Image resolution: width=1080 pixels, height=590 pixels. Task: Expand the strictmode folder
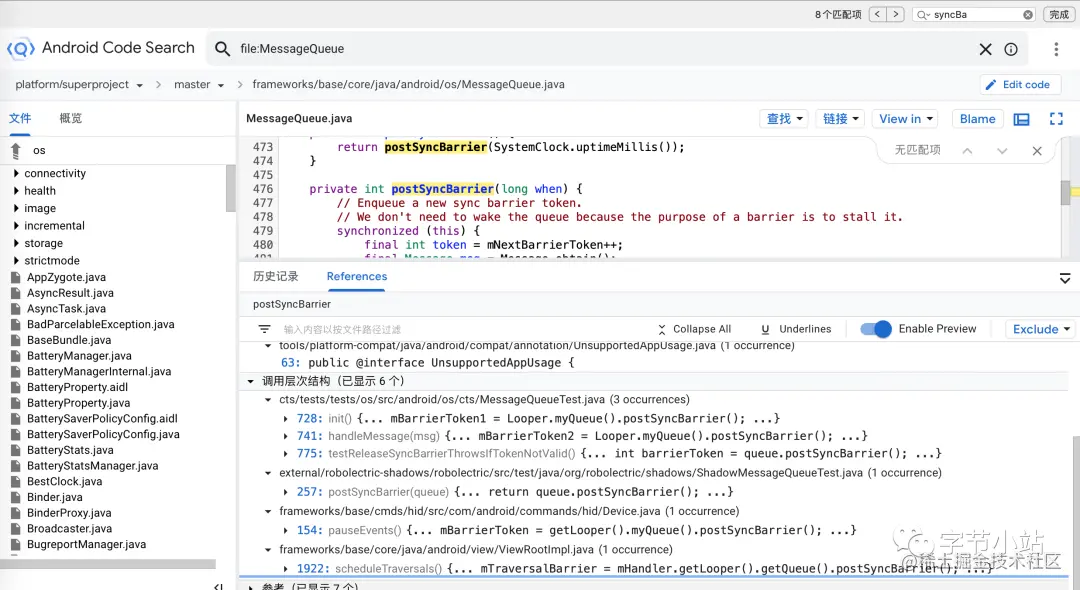[x=16, y=260]
